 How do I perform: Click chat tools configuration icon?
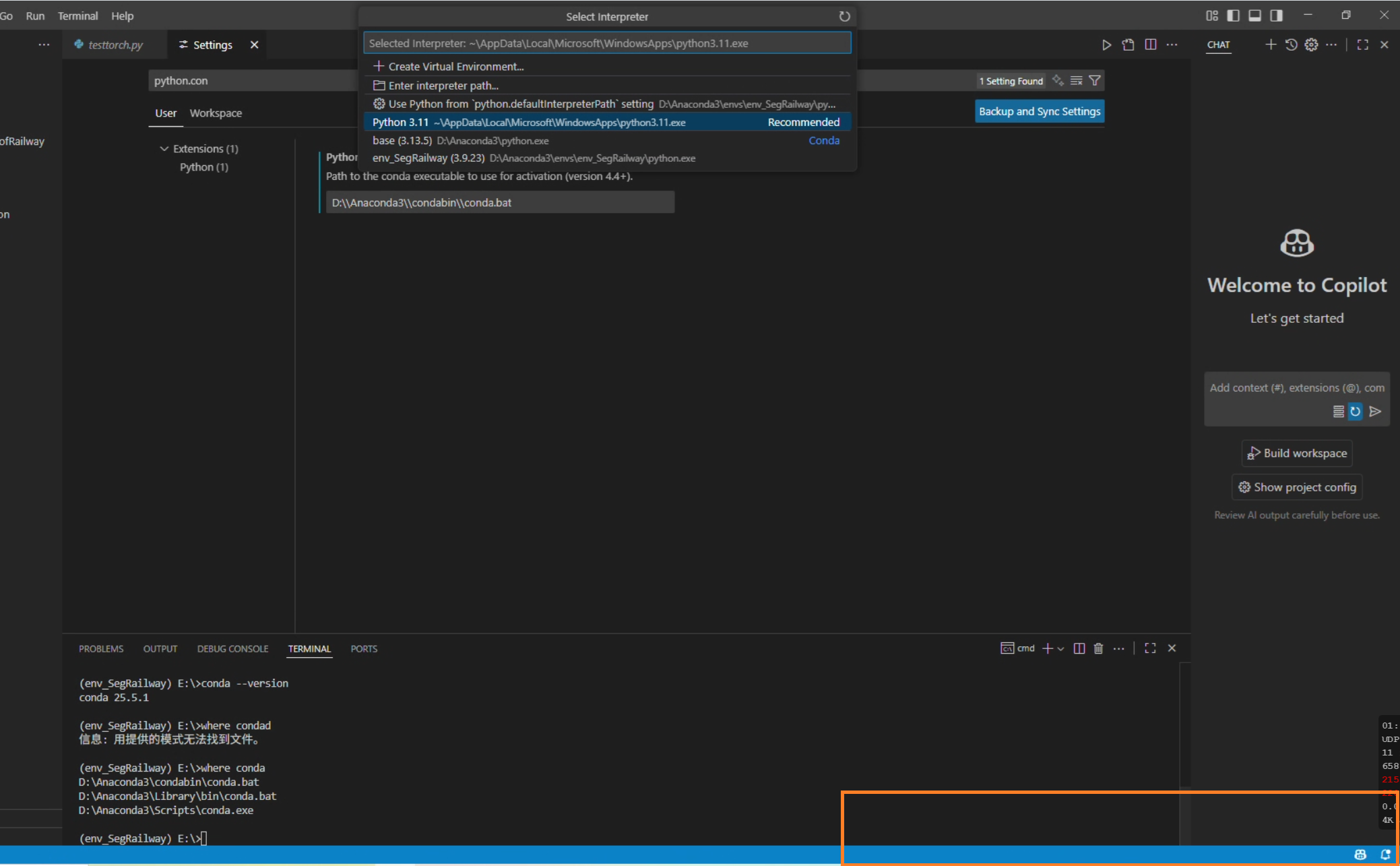[1338, 411]
